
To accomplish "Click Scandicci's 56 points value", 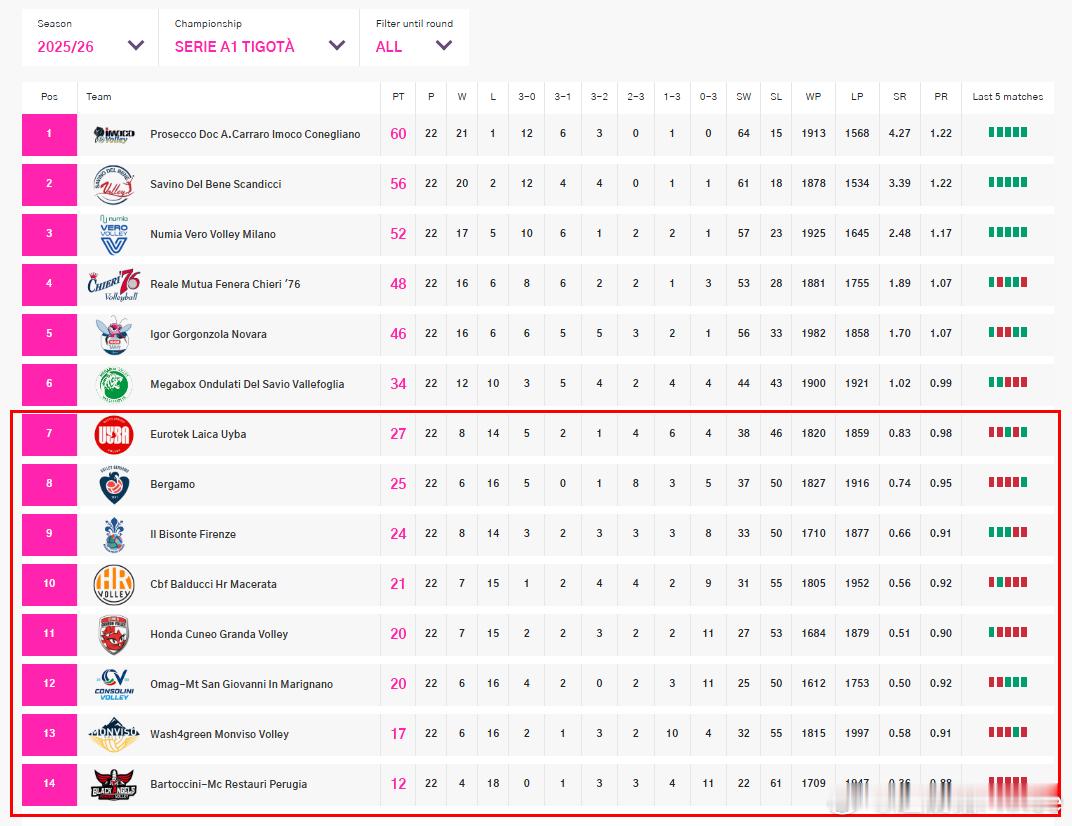I will (x=398, y=184).
